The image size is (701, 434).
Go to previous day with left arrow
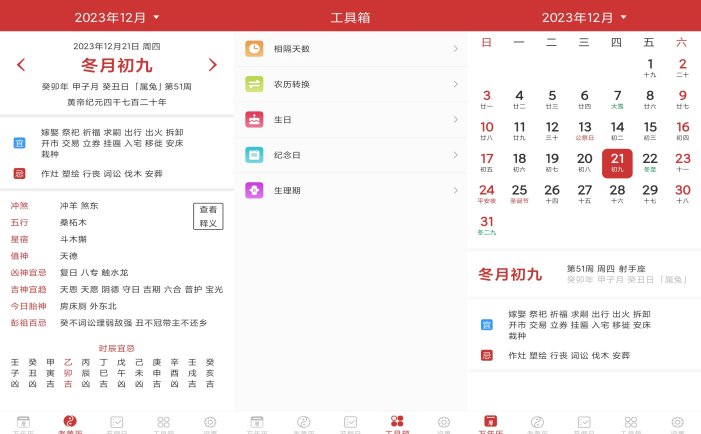(x=21, y=65)
